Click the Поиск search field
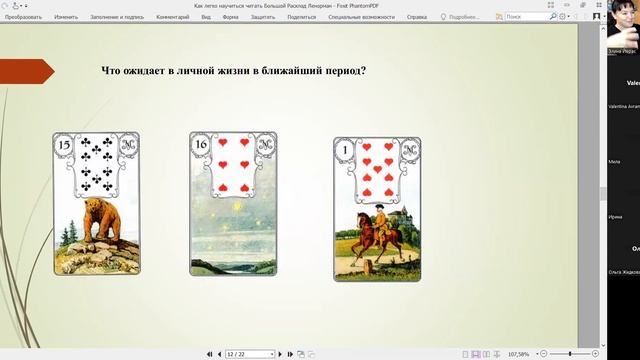This screenshot has height=360, width=640. pyautogui.click(x=527, y=16)
